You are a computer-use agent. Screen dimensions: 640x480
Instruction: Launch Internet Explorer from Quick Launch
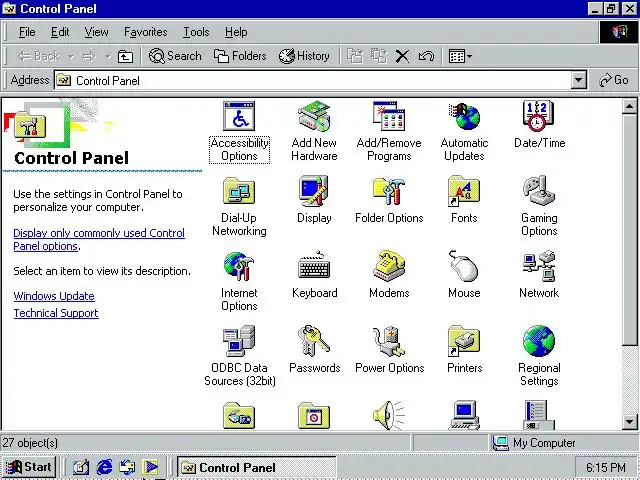pos(104,467)
